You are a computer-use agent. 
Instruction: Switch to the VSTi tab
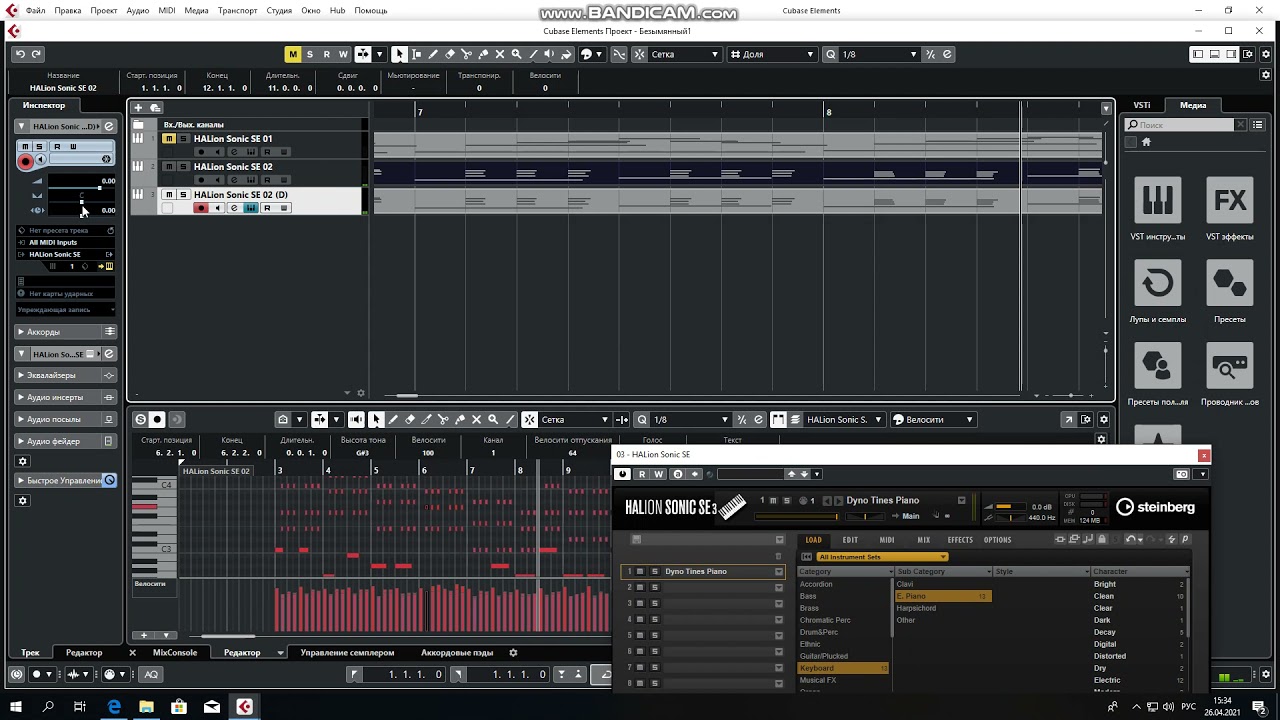(x=1141, y=105)
